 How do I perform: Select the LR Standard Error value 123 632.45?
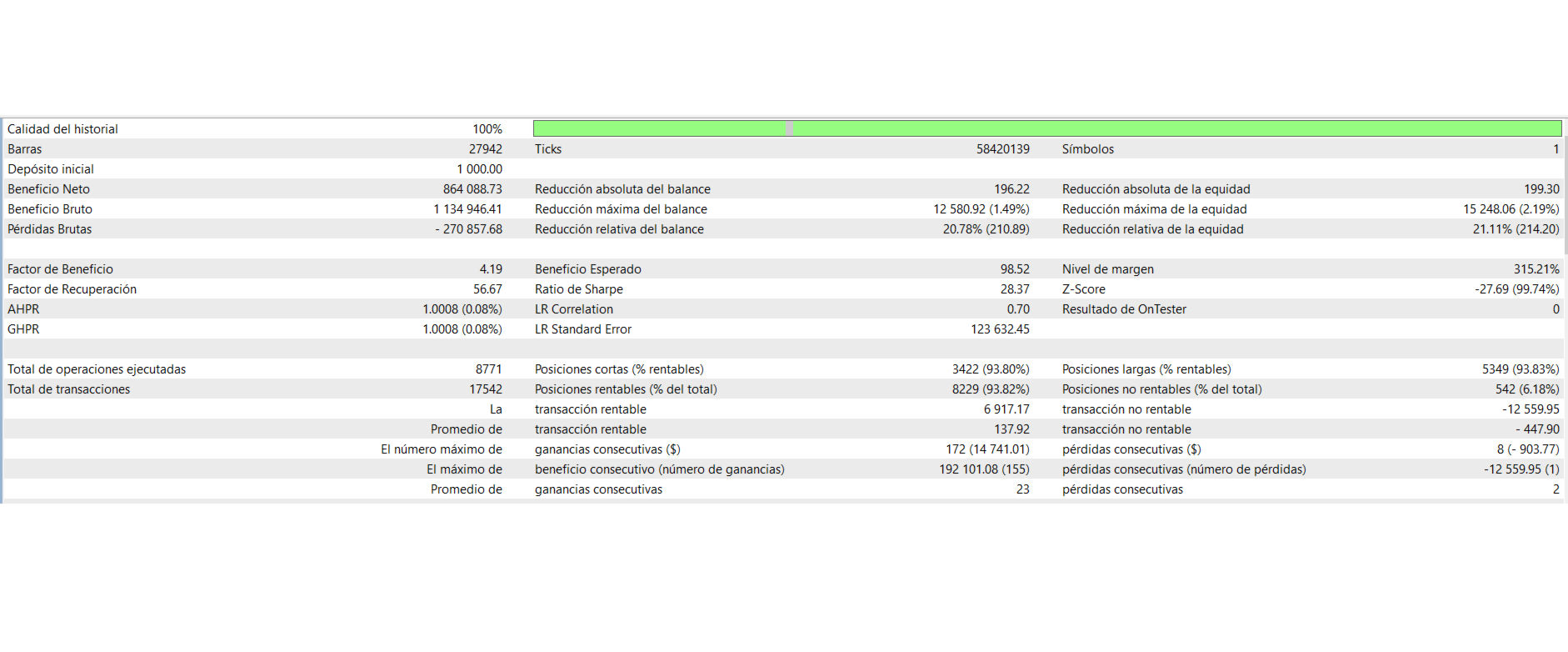click(x=1000, y=329)
